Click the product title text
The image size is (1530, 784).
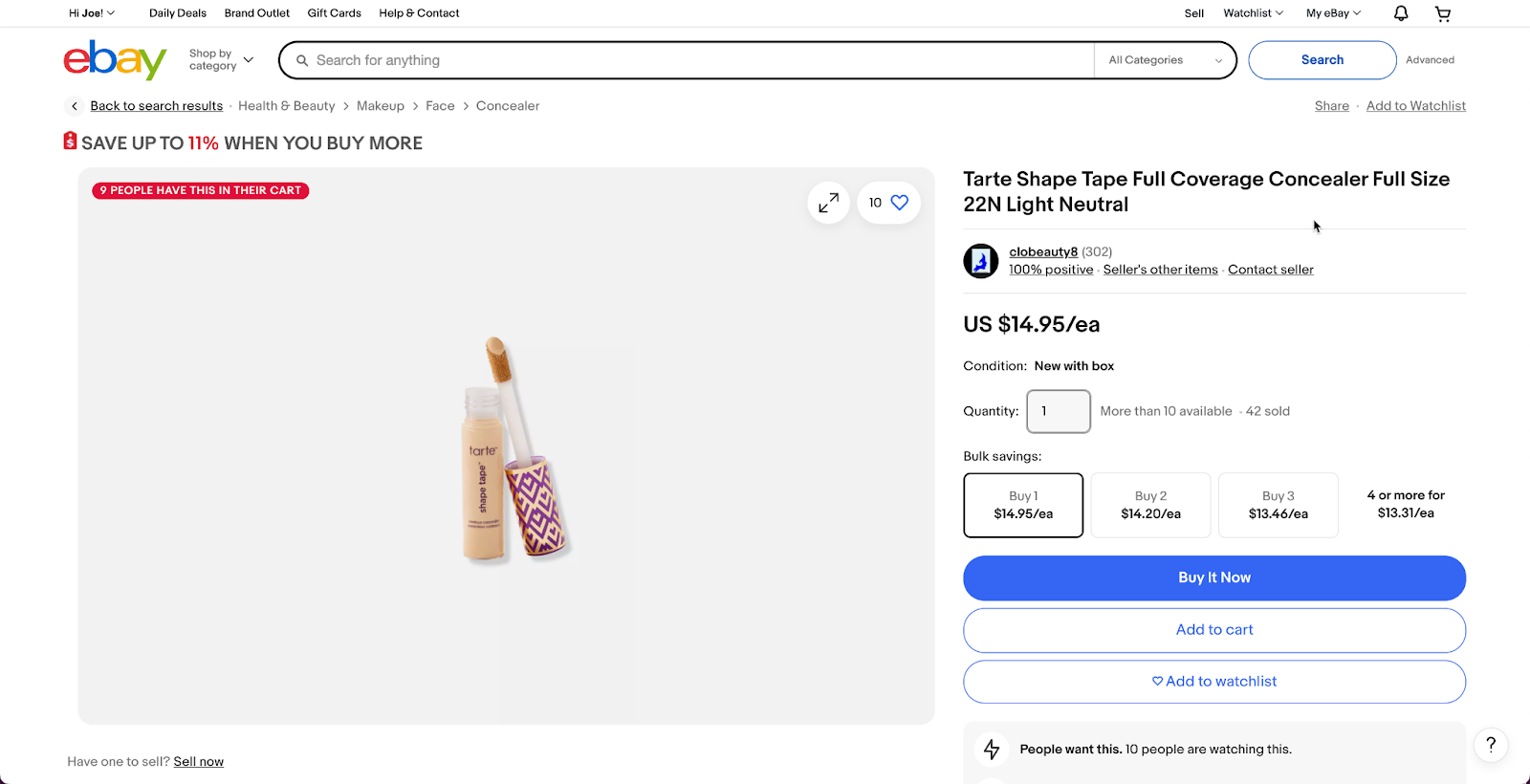(x=1207, y=191)
